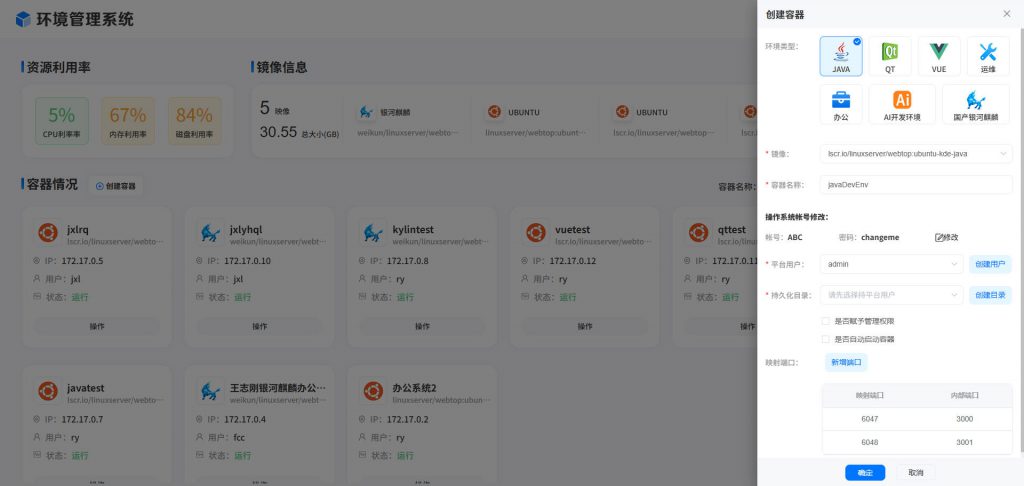The image size is (1024, 486).
Task: Choose the QT environment type
Action: click(x=889, y=57)
